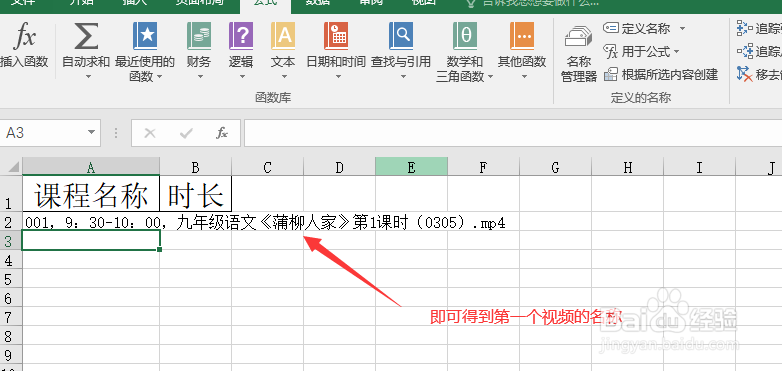Select column B header
Screen dimensions: 782x371
coord(196,167)
